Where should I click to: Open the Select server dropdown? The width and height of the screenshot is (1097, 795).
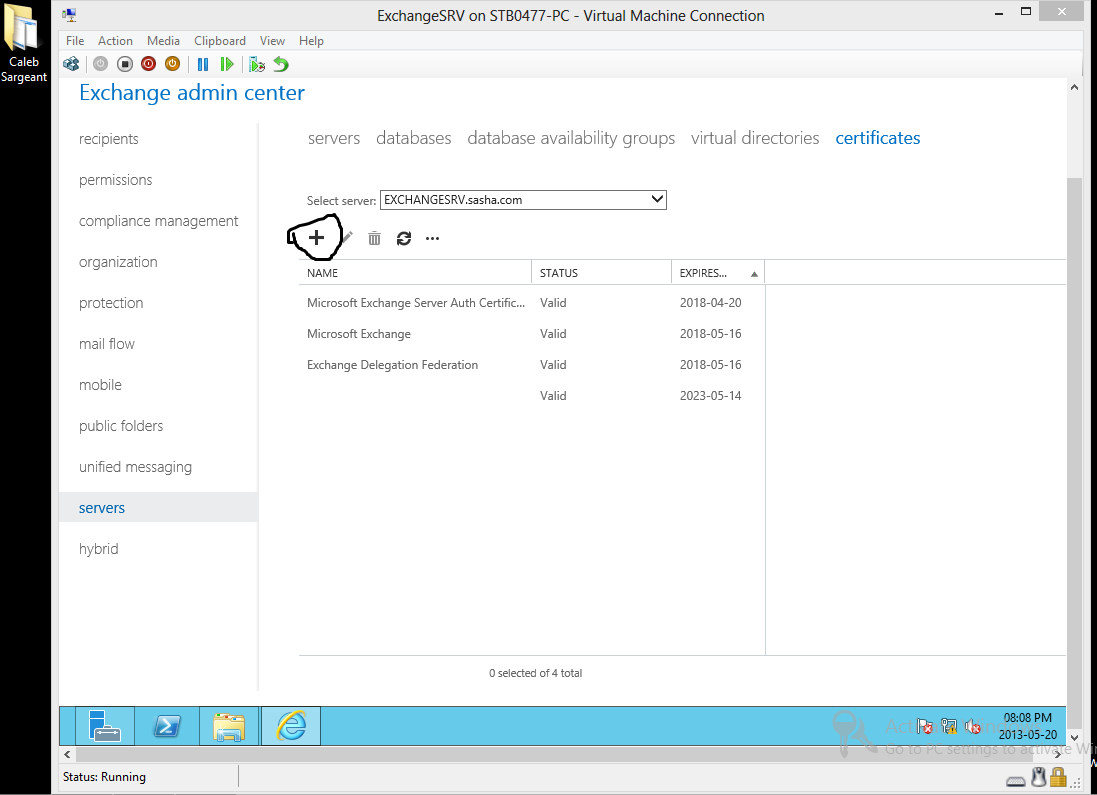(x=523, y=200)
